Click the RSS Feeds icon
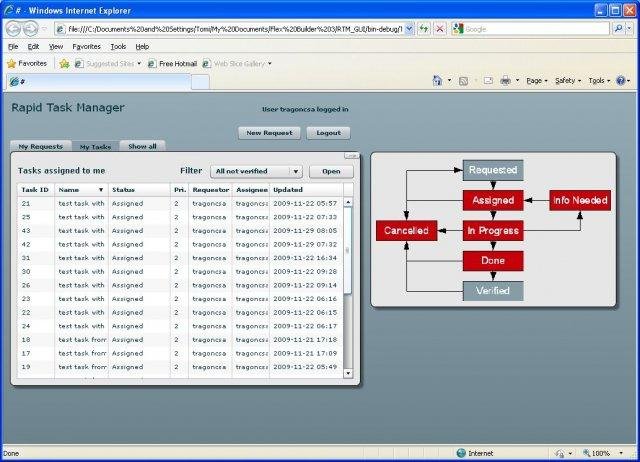 pyautogui.click(x=463, y=81)
